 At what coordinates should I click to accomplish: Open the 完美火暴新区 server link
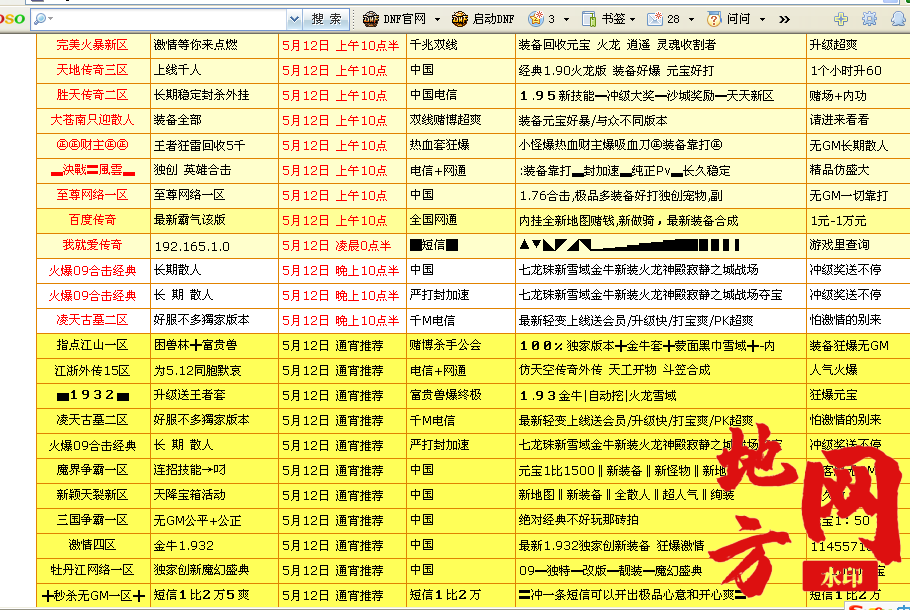(92, 45)
